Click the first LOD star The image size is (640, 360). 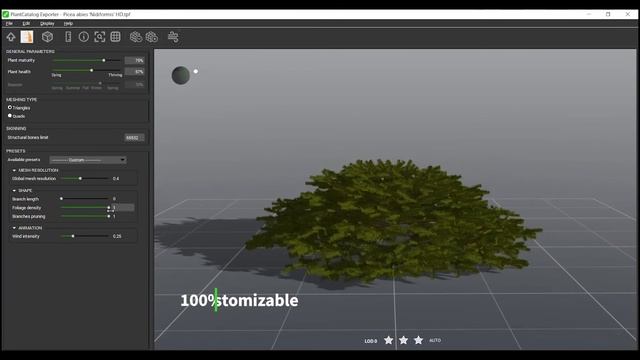point(389,340)
